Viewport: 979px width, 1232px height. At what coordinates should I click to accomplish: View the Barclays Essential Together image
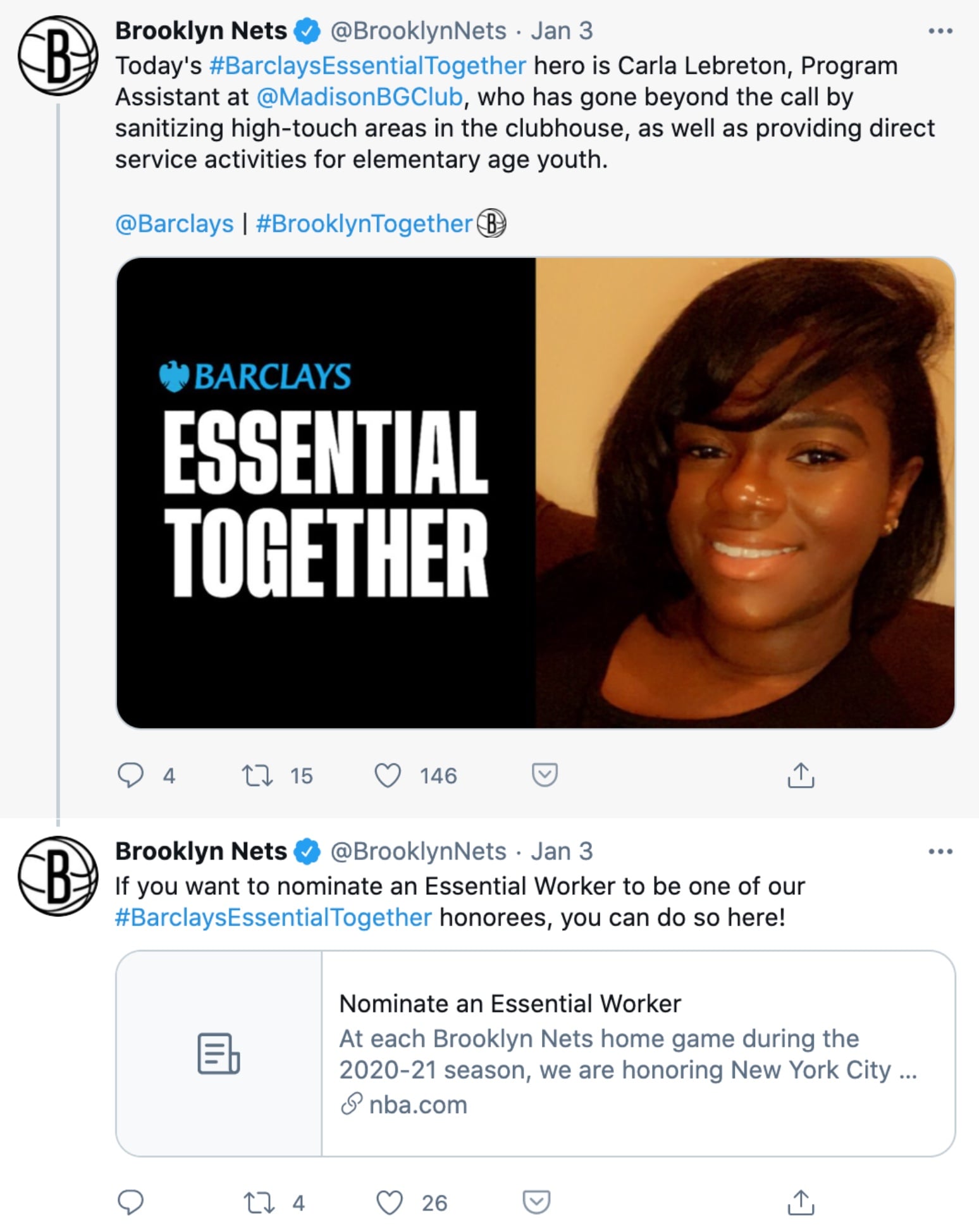tap(535, 492)
